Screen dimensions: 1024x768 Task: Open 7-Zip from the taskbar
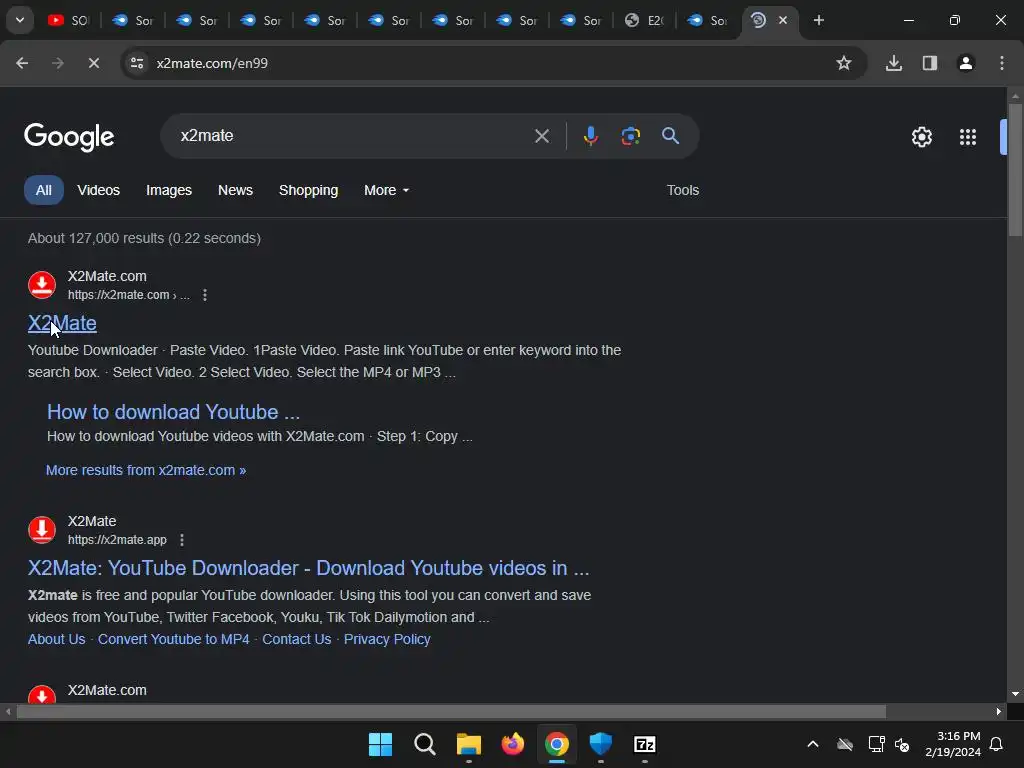point(645,744)
